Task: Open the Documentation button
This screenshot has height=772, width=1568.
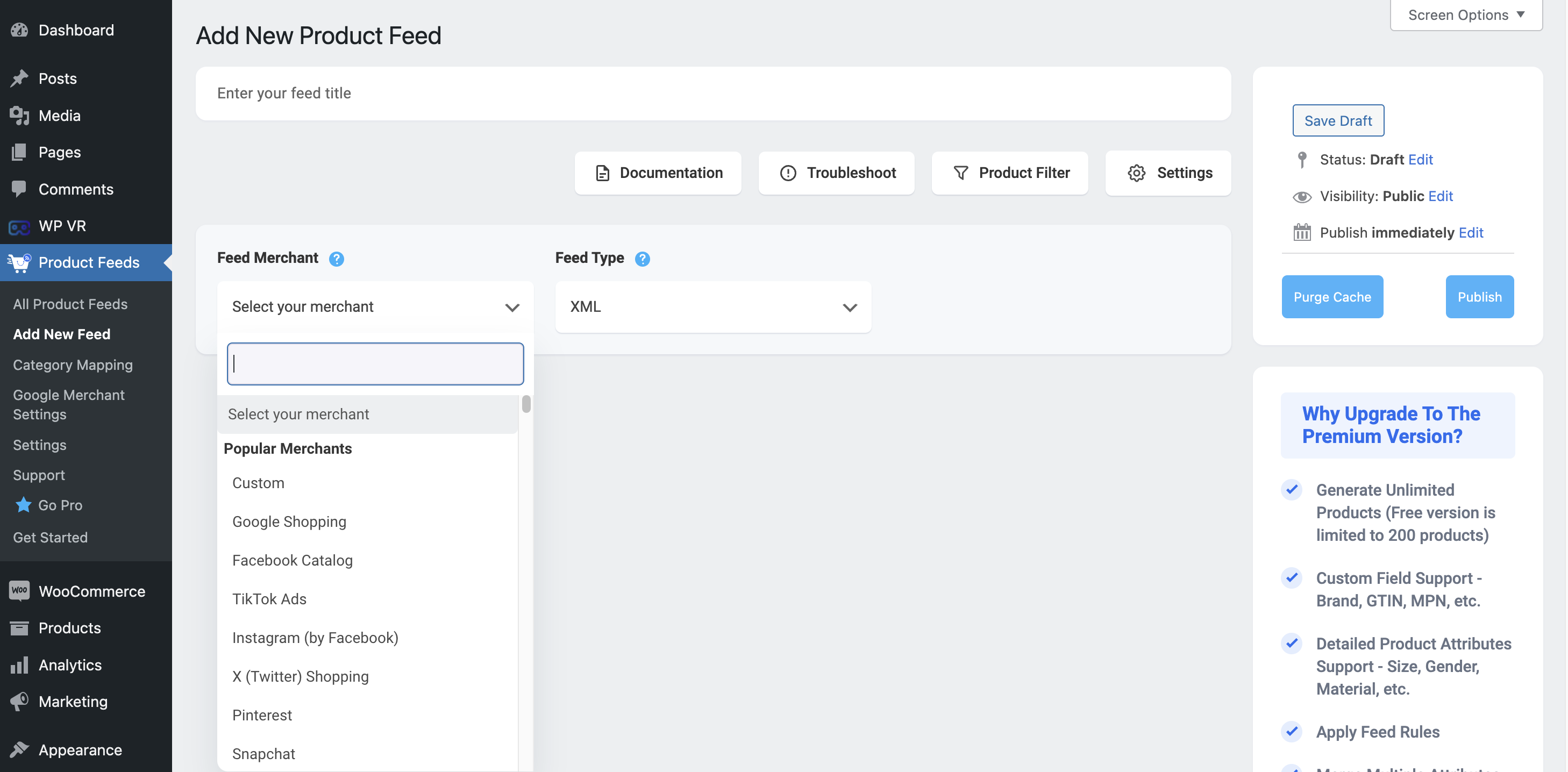Action: pyautogui.click(x=658, y=174)
